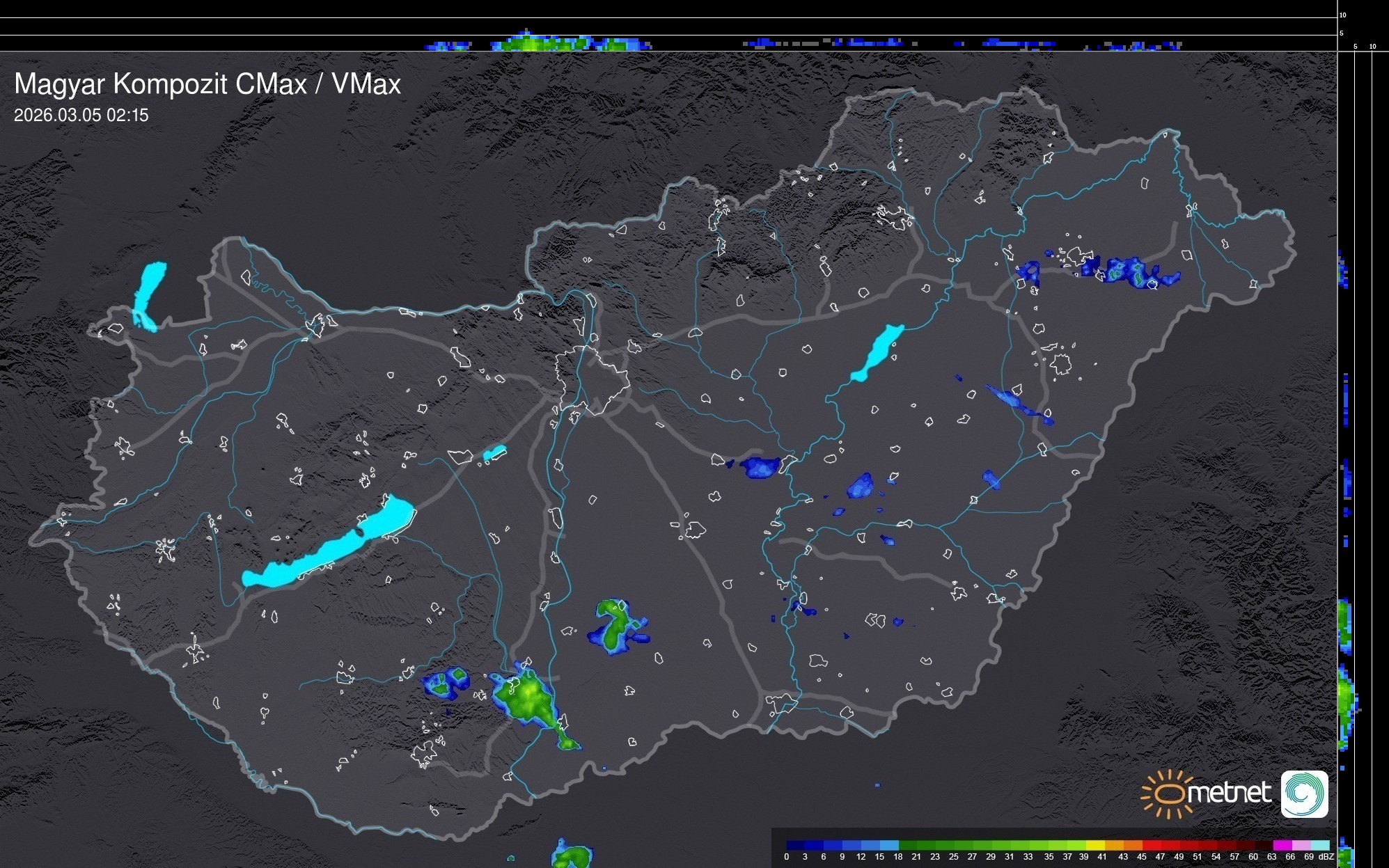Viewport: 1389px width, 868px height.
Task: Pick the orange 43 dBZ legend swatch
Action: pyautogui.click(x=1133, y=845)
